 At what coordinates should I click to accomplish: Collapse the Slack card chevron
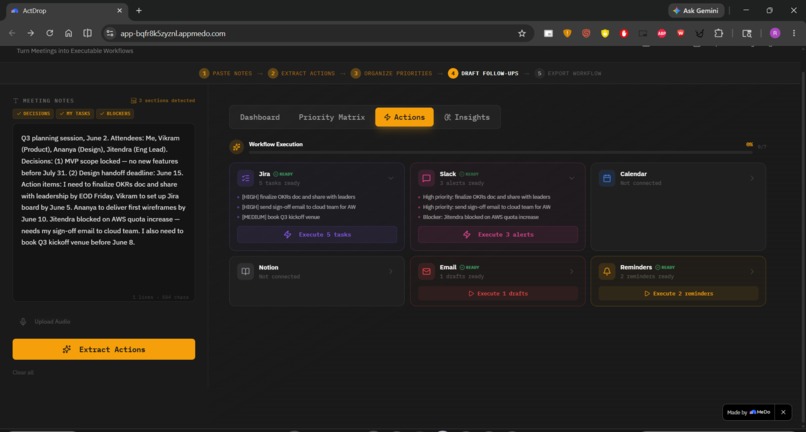click(x=572, y=178)
